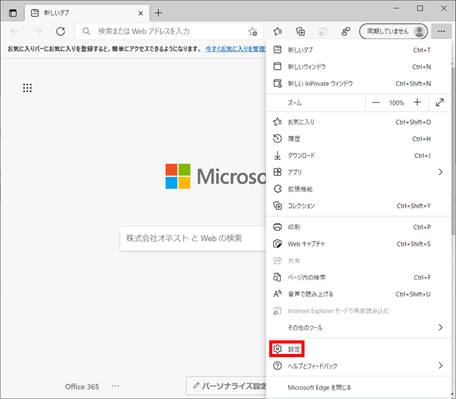Image resolution: width=456 pixels, height=399 pixels.
Task: Expand ヘルプとフィードバック submenu
Action: (x=359, y=366)
